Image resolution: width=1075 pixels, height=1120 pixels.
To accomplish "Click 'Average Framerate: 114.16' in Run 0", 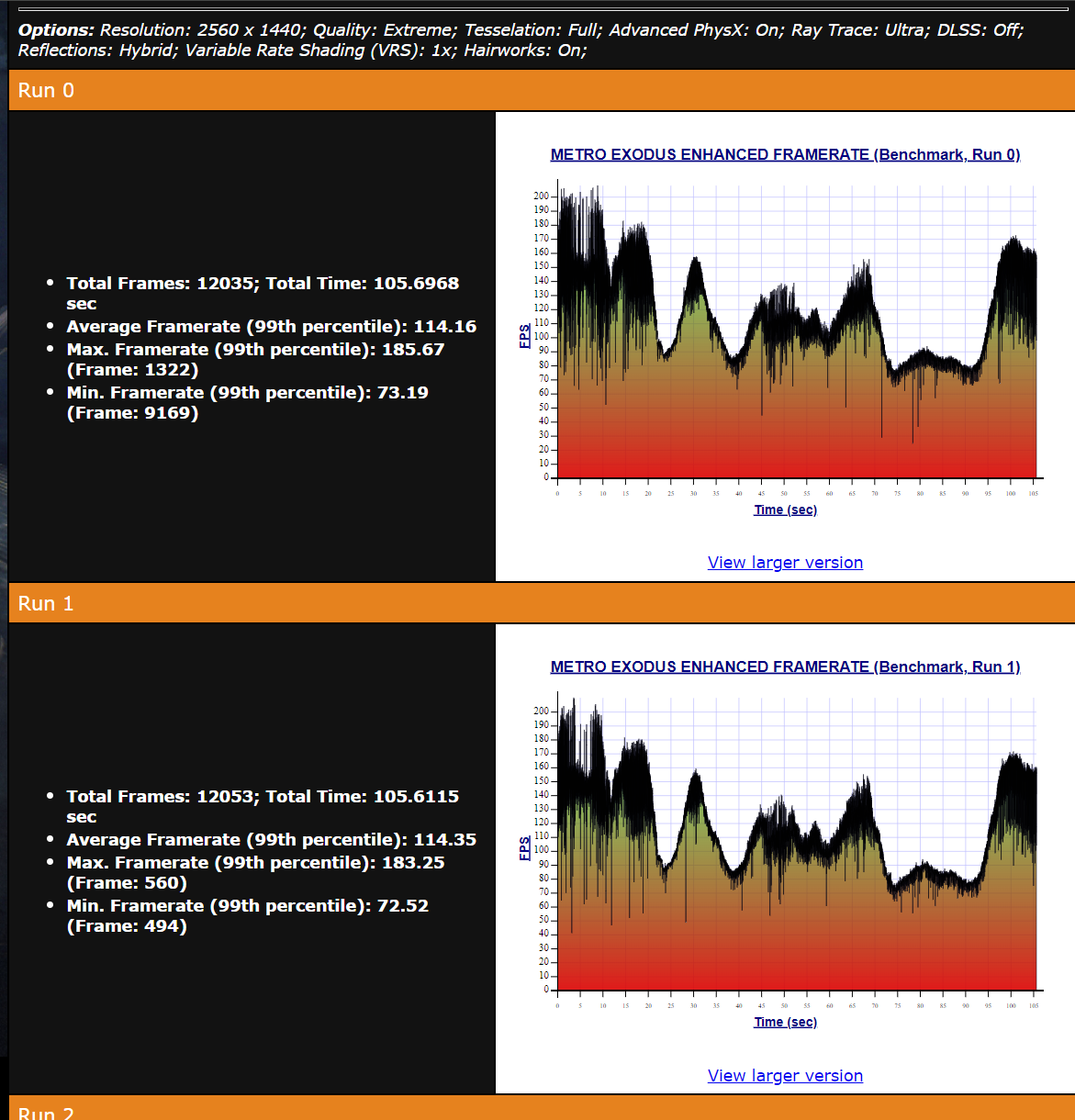I will 272,326.
